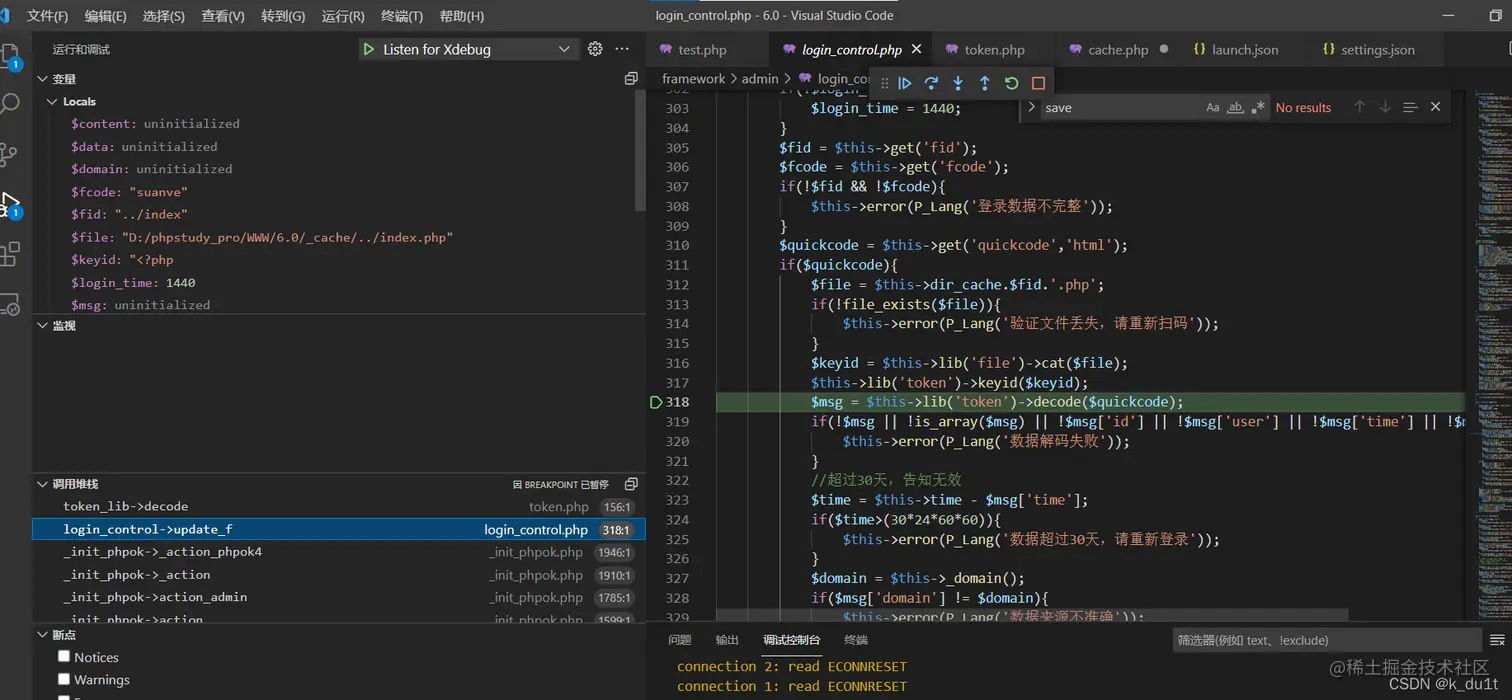This screenshot has height=700, width=1512.
Task: Switch to the token.php editor tab
Action: coord(993,49)
